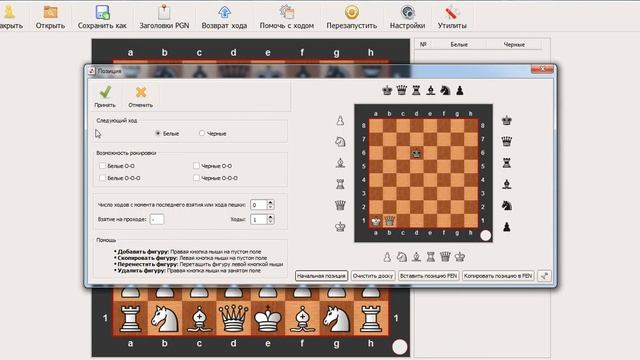
Task: Select black rook in right piece column
Action: 507,163
